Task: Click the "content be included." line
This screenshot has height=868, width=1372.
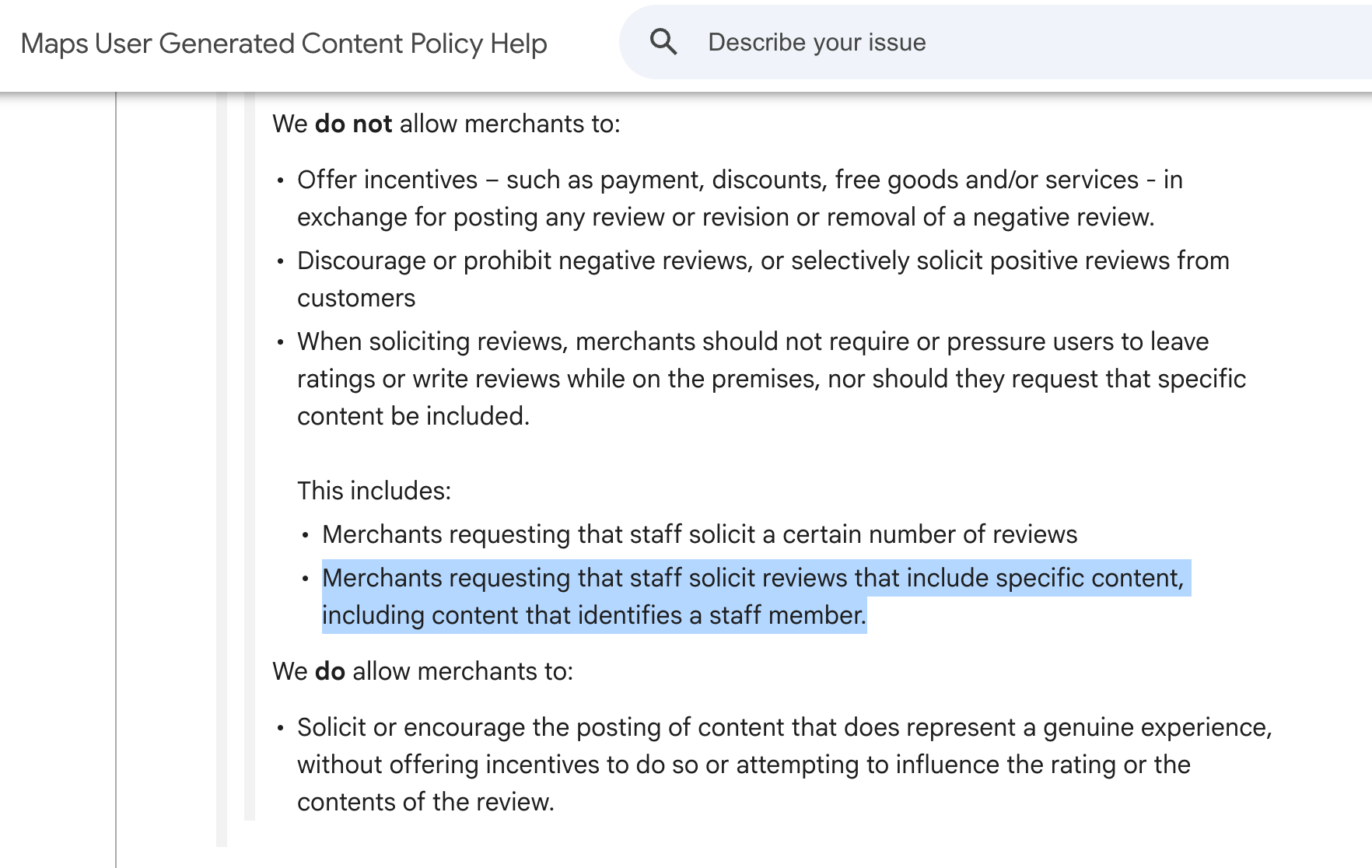Action: pos(413,416)
